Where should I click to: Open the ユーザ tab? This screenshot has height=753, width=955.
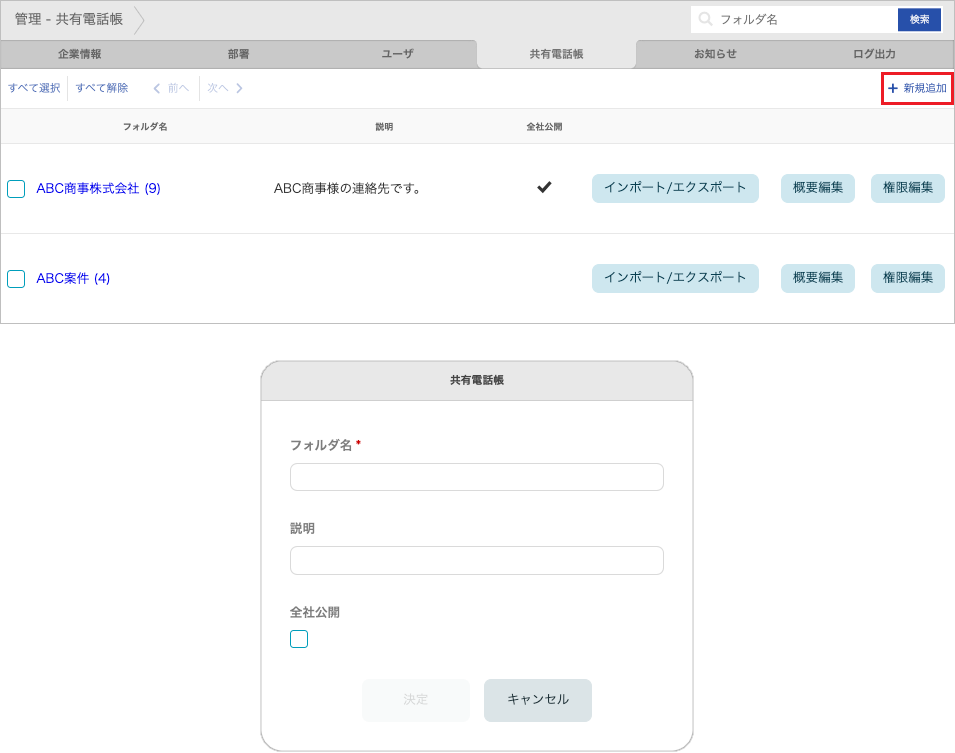pyautogui.click(x=397, y=55)
